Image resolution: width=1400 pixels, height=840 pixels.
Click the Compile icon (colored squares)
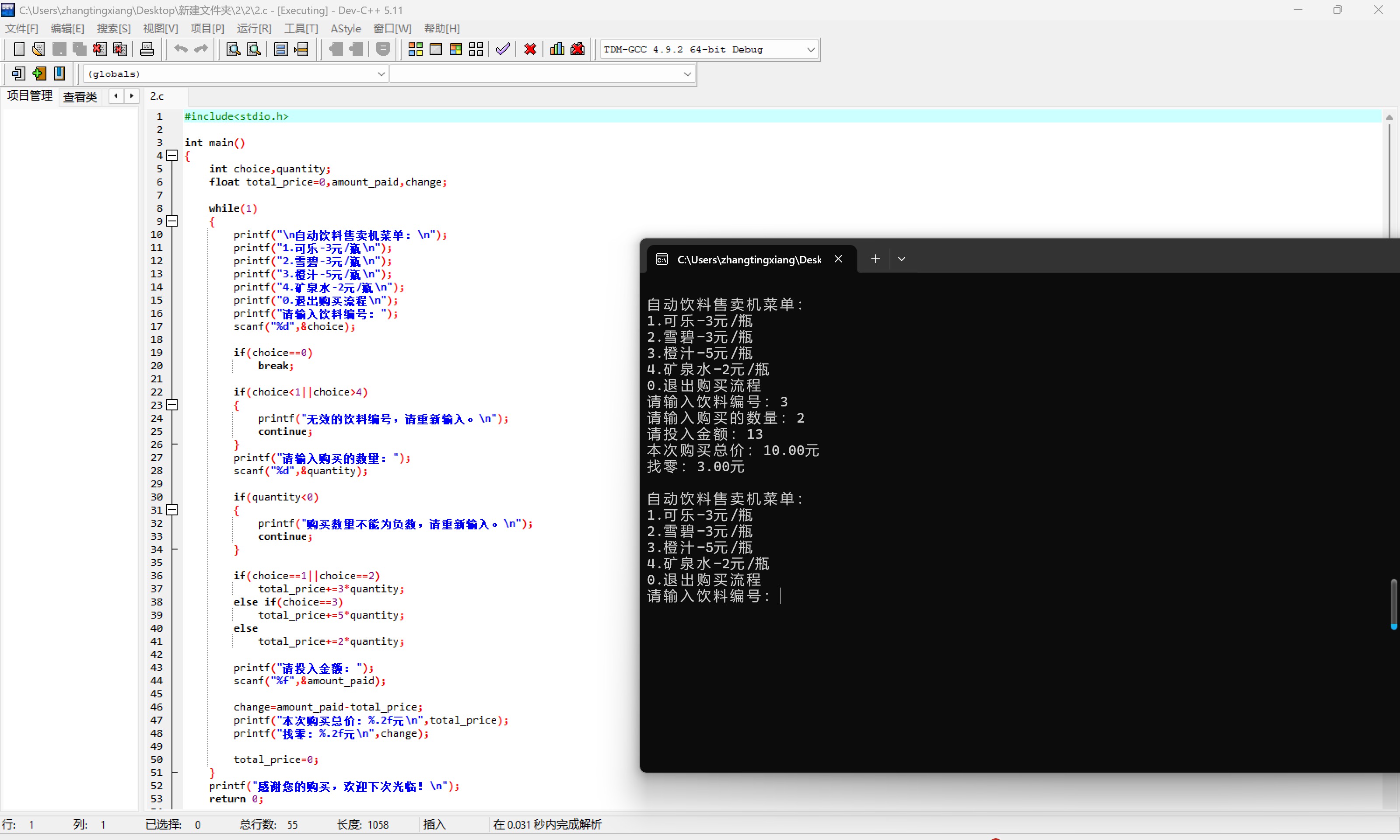click(415, 49)
